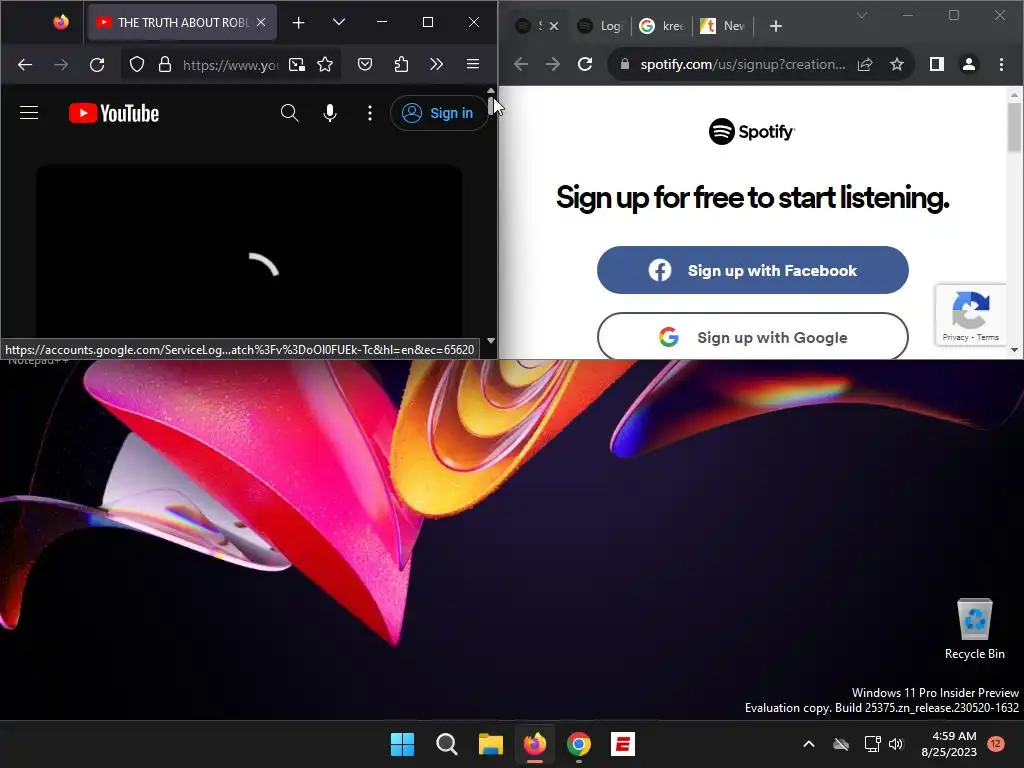Click the red E app taskbar icon
This screenshot has height=768, width=1024.
click(x=623, y=744)
